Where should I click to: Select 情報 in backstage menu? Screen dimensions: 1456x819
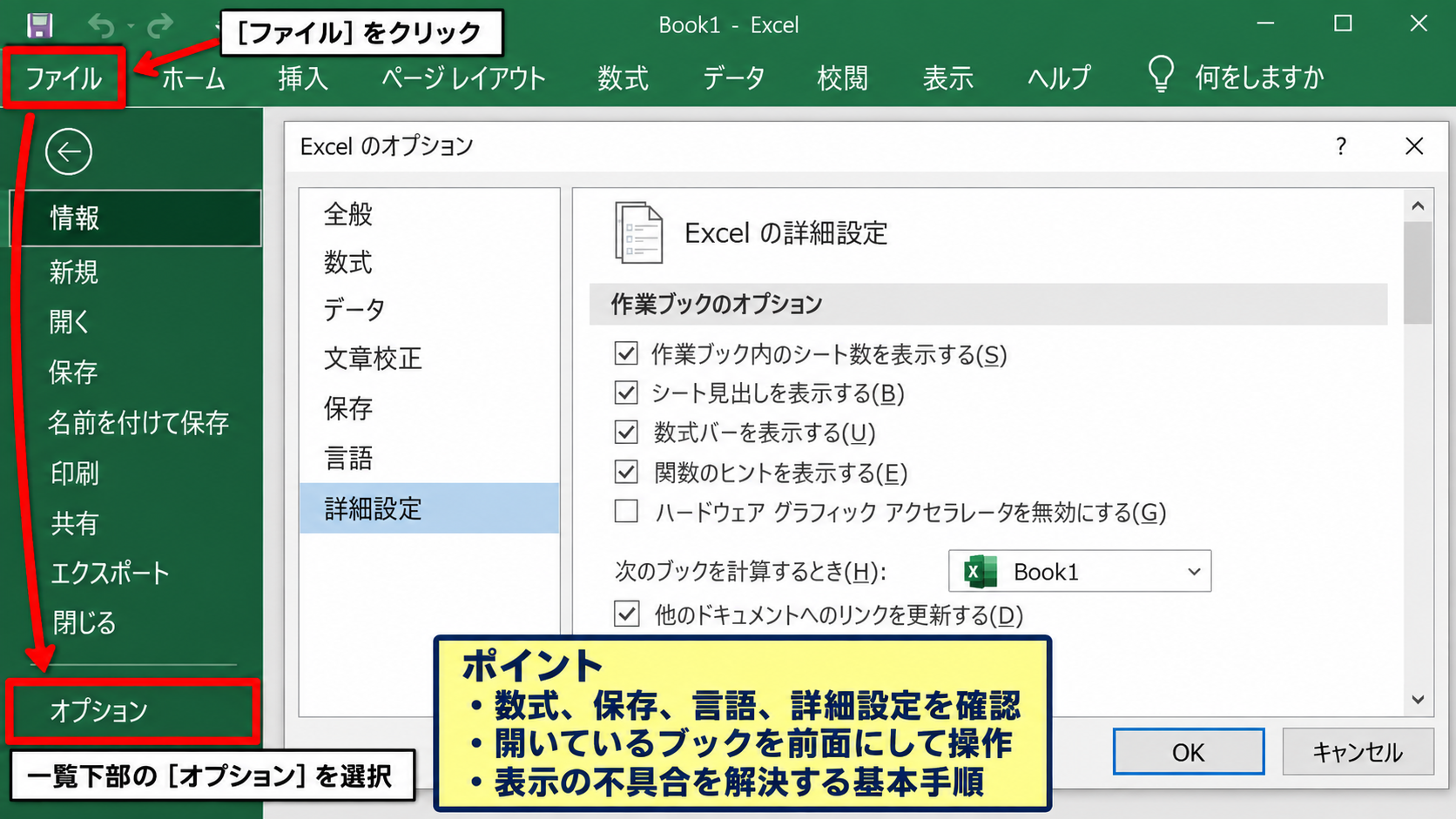point(136,218)
